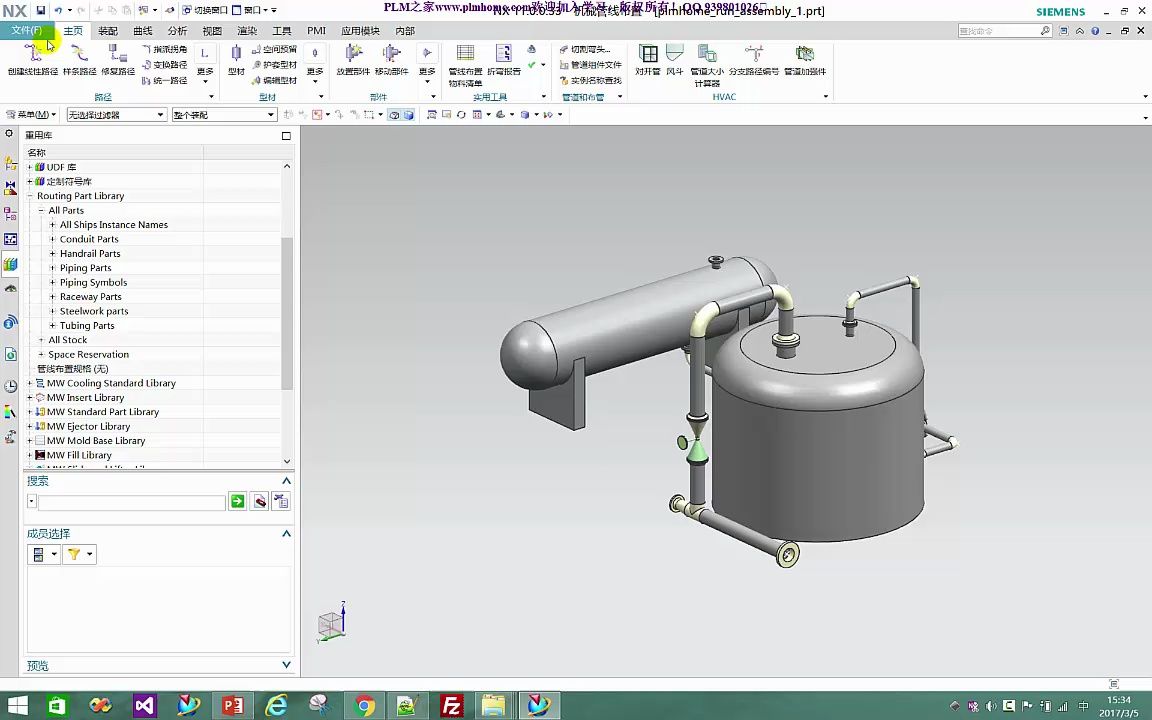Expand the MW Cooling Standard Library node

click(30, 383)
